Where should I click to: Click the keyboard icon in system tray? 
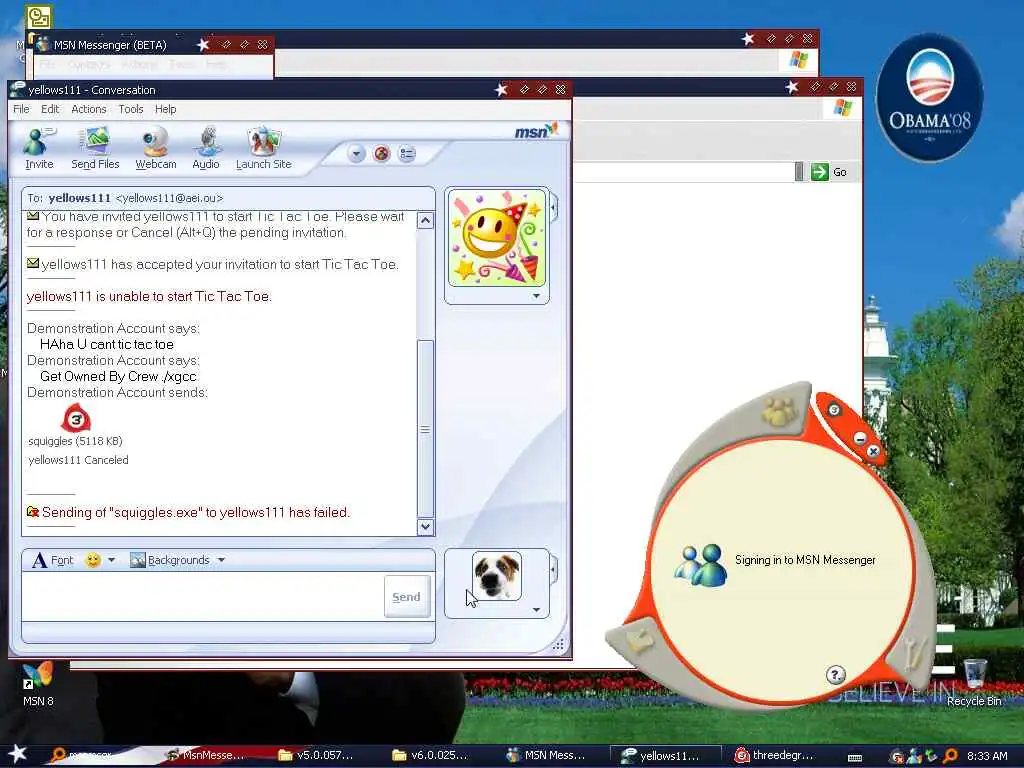[x=854, y=758]
